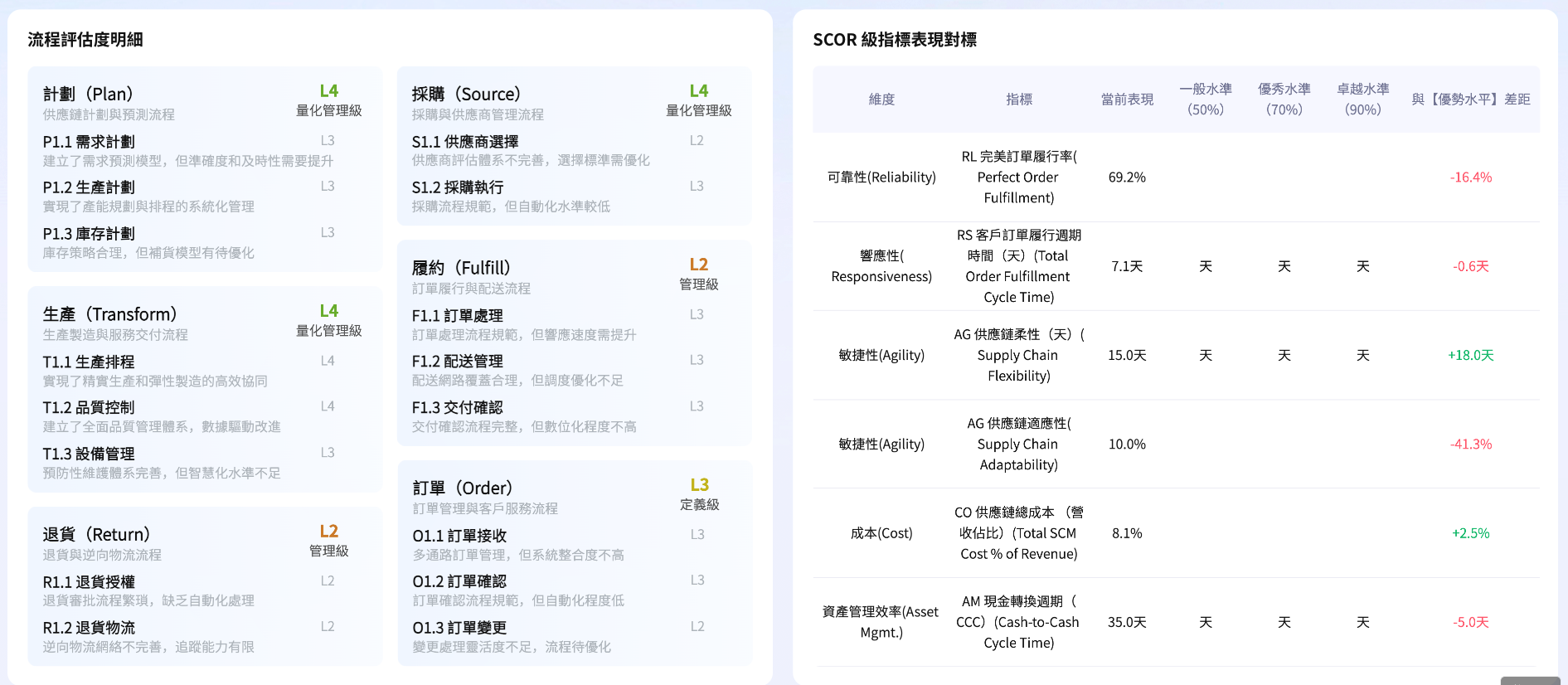Open the R1.1 退貨授權 item

coord(203,590)
